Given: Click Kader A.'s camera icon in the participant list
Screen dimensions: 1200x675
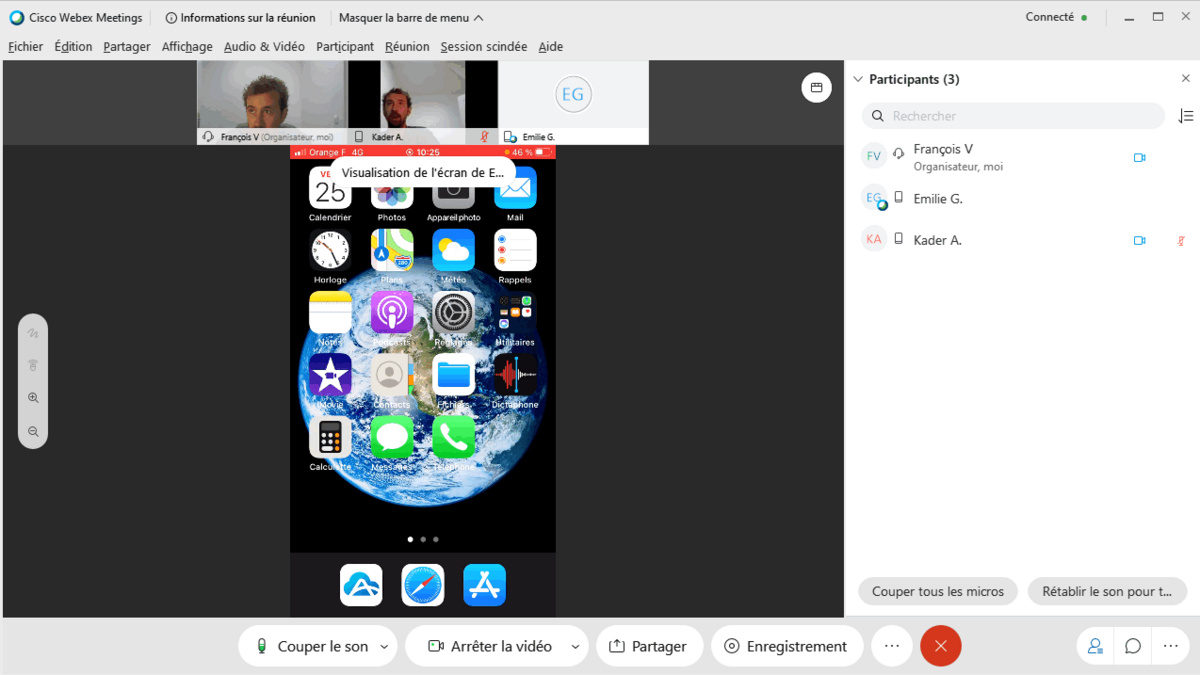Looking at the screenshot, I should [1139, 240].
